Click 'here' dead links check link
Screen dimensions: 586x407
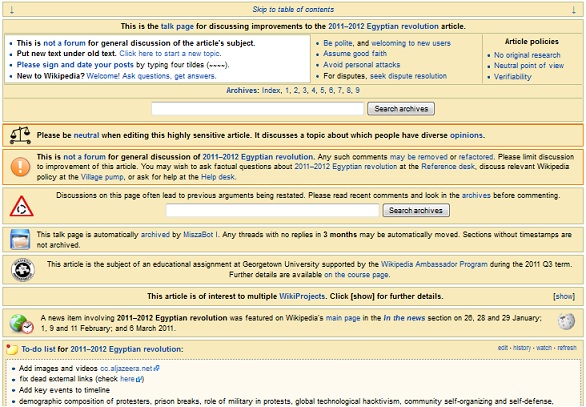(131, 379)
